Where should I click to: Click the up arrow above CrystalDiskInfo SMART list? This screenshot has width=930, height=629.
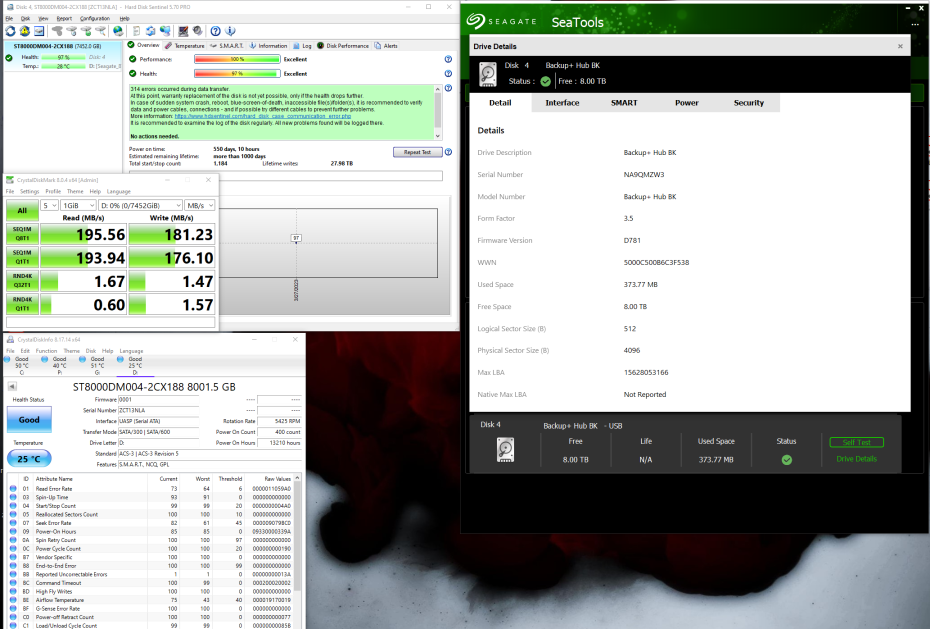[x=297, y=478]
